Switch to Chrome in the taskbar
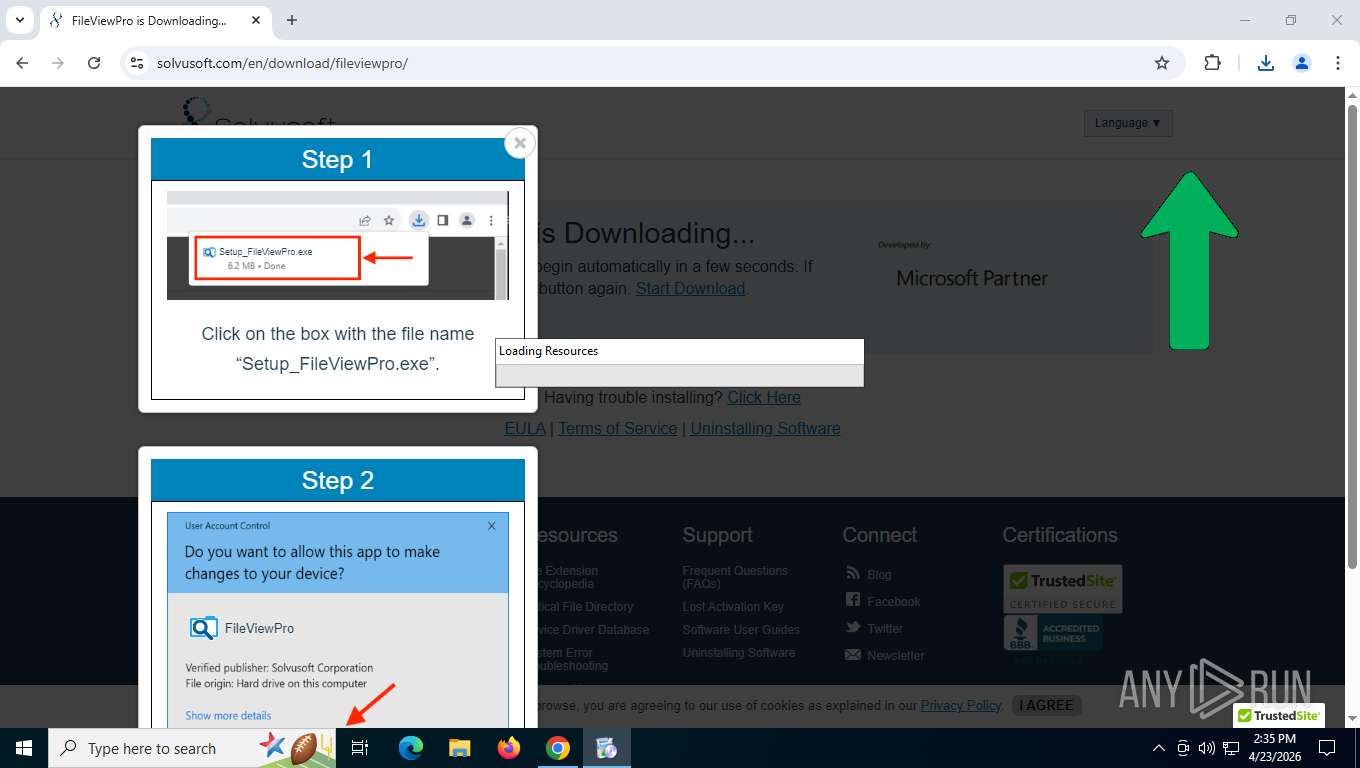This screenshot has height=768, width=1360. tap(558, 748)
